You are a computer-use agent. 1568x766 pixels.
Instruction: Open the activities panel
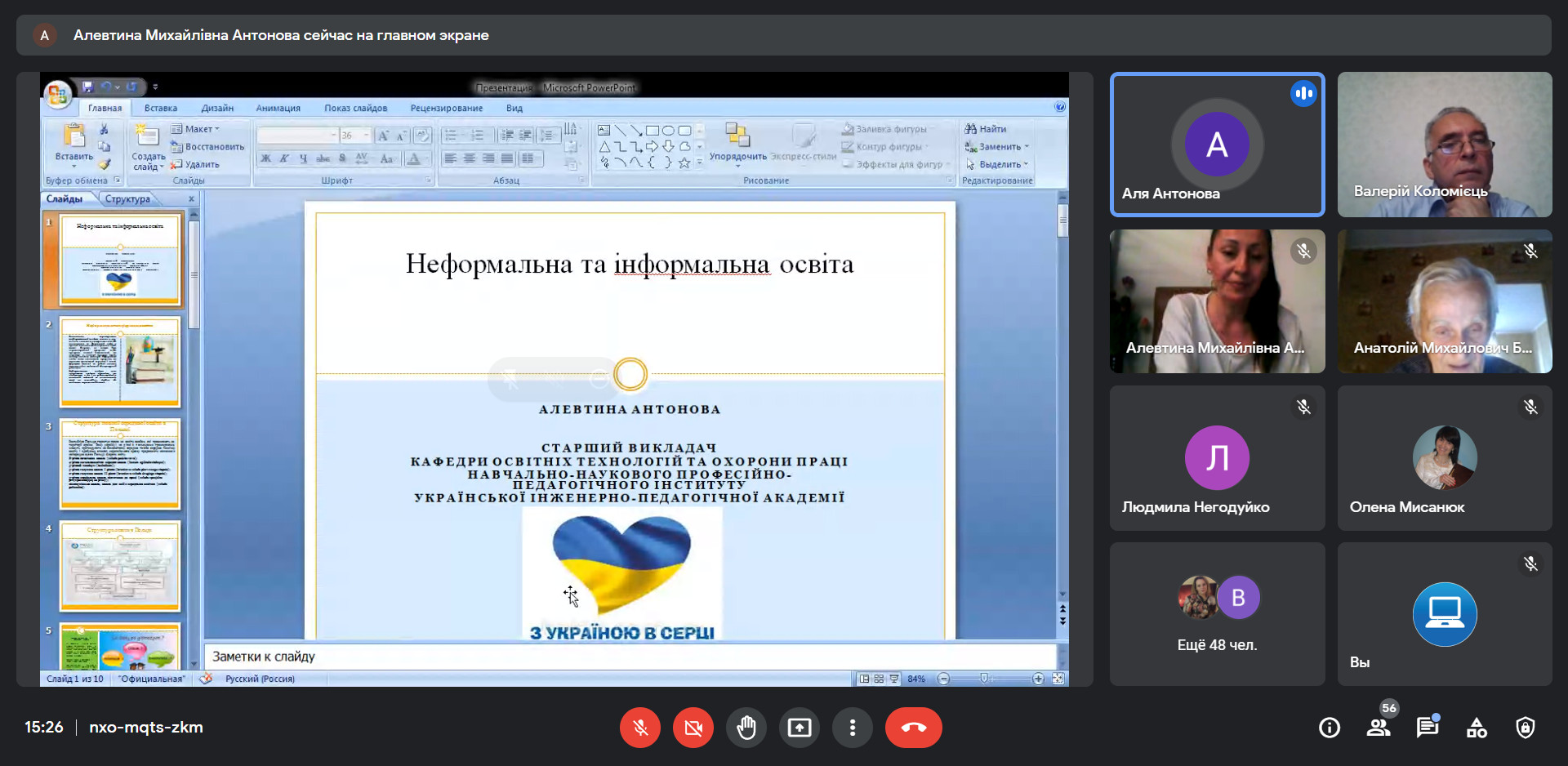coord(1477,727)
